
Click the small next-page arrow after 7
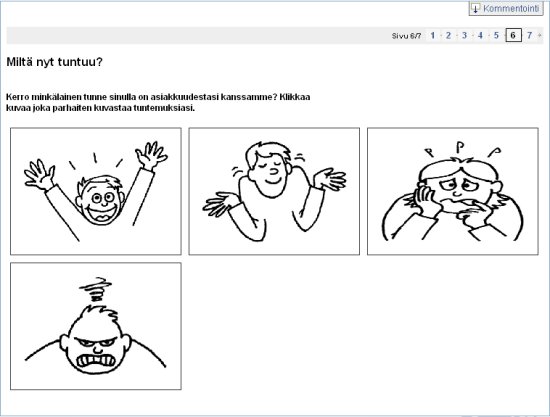(x=539, y=35)
